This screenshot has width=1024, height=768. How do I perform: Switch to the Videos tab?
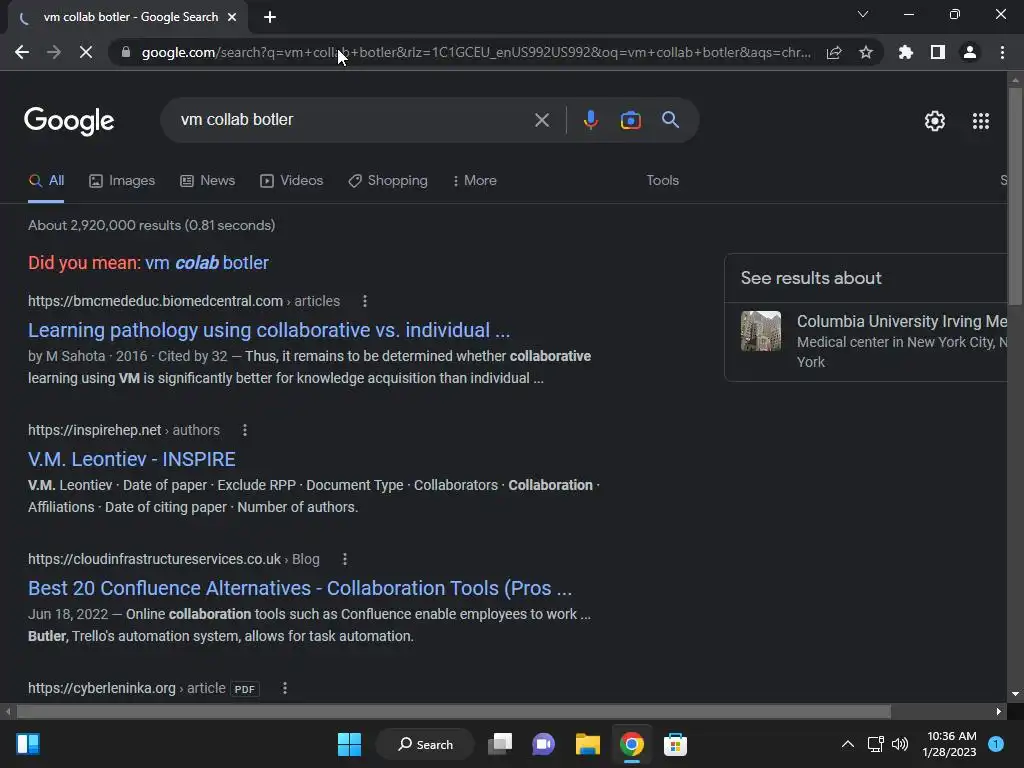[x=291, y=180]
